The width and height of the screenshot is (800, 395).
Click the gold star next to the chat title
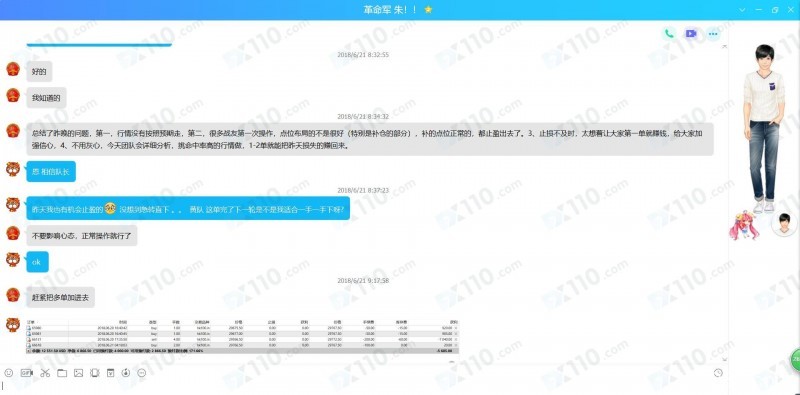click(x=428, y=10)
